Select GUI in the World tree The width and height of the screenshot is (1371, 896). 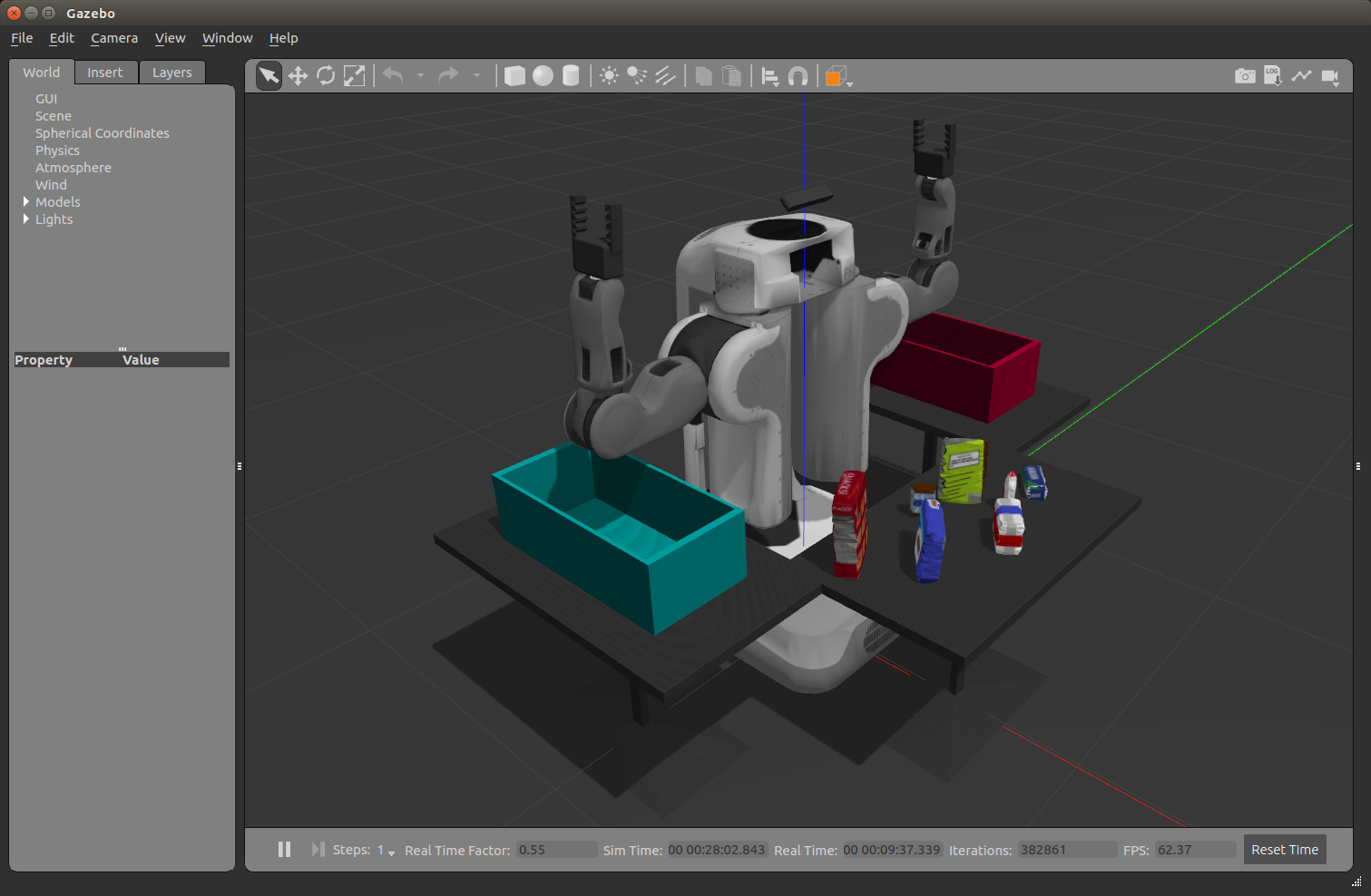point(46,99)
